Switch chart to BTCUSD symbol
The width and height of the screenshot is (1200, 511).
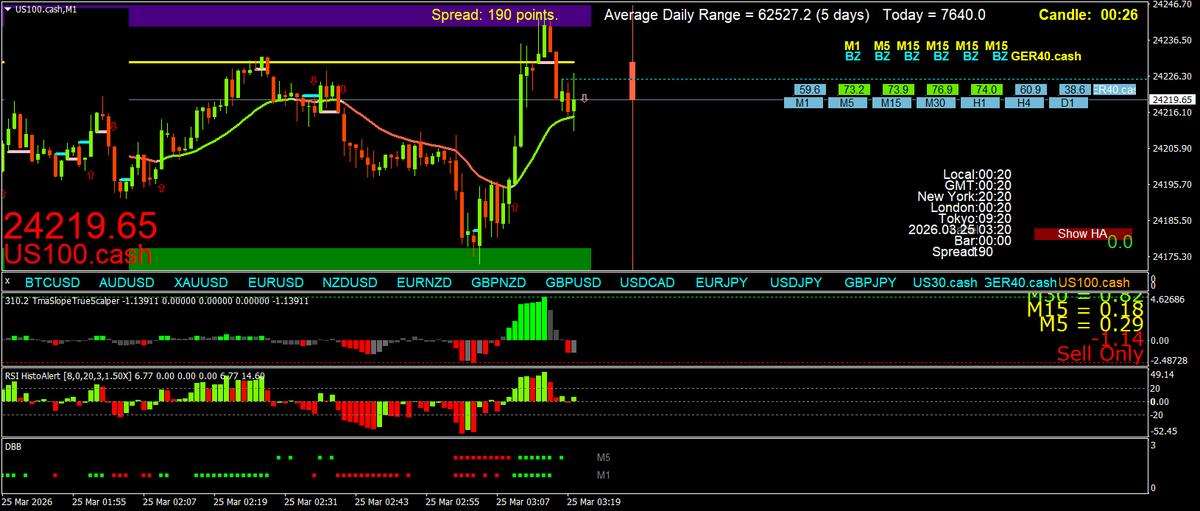click(x=50, y=283)
